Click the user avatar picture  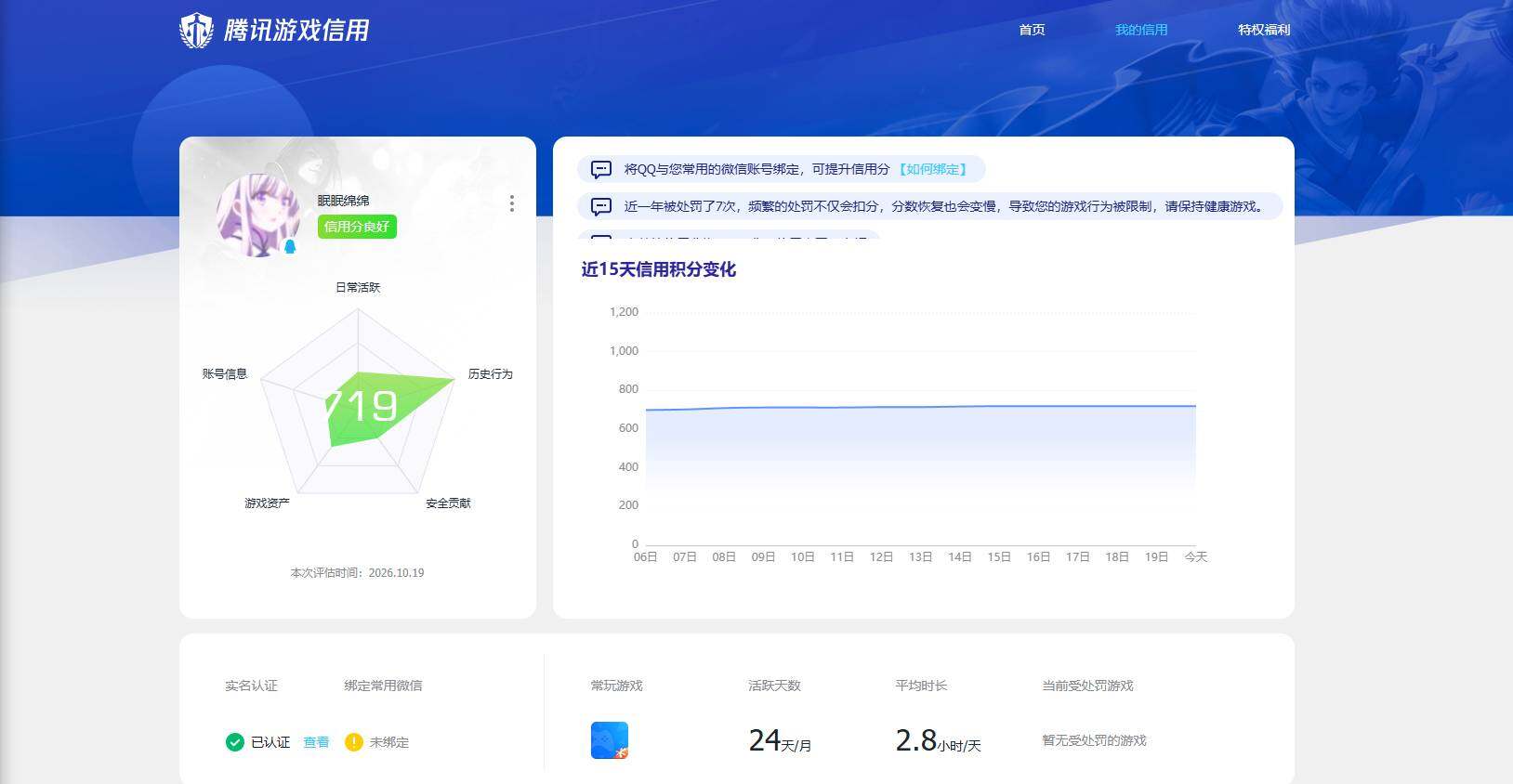(258, 215)
